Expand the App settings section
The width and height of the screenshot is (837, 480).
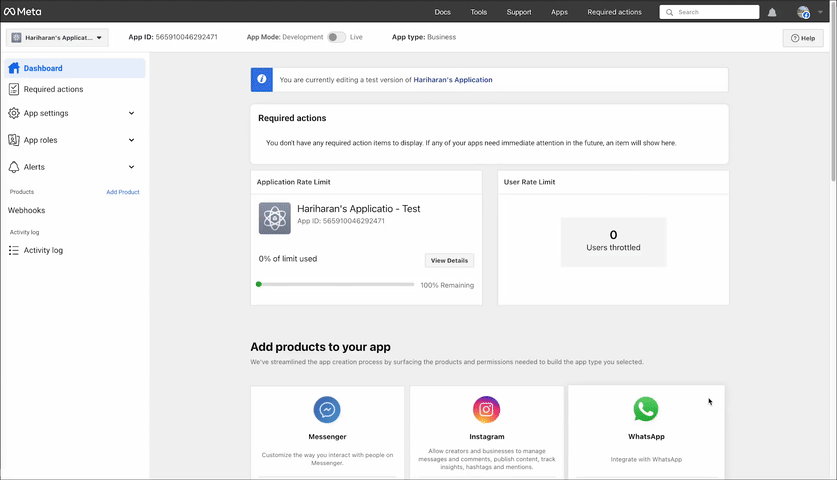[131, 113]
